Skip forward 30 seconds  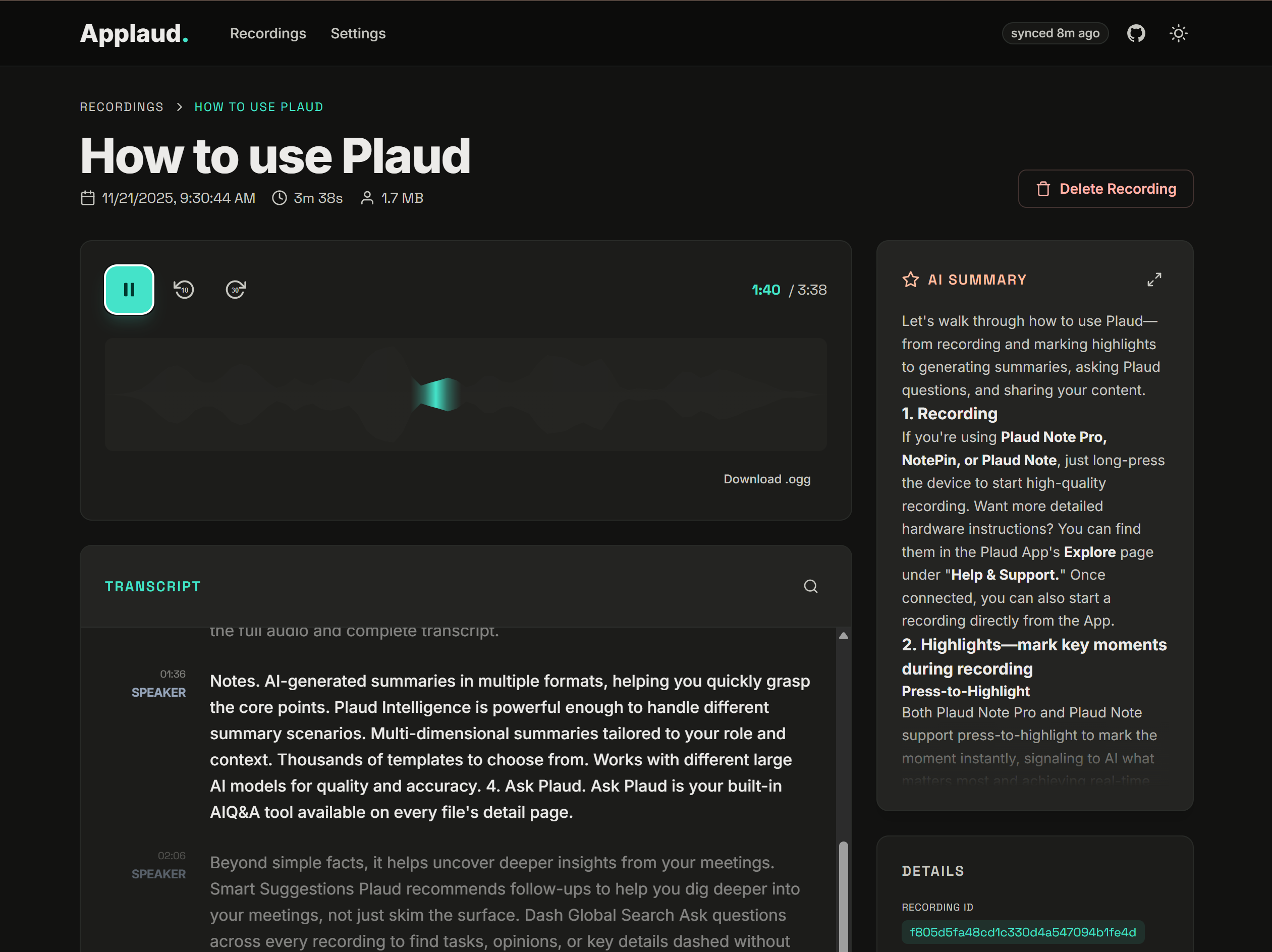tap(235, 289)
